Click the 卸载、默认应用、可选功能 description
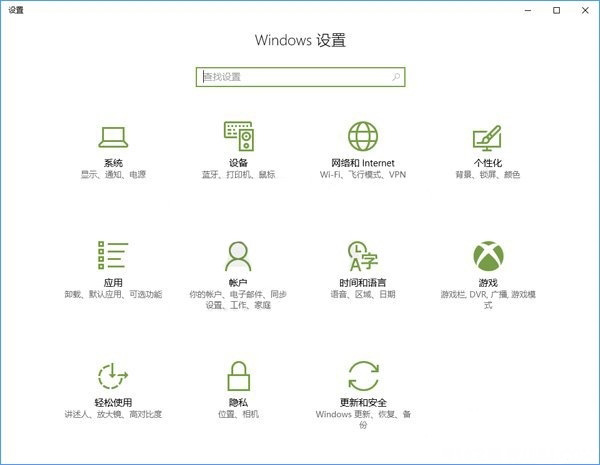 point(113,294)
